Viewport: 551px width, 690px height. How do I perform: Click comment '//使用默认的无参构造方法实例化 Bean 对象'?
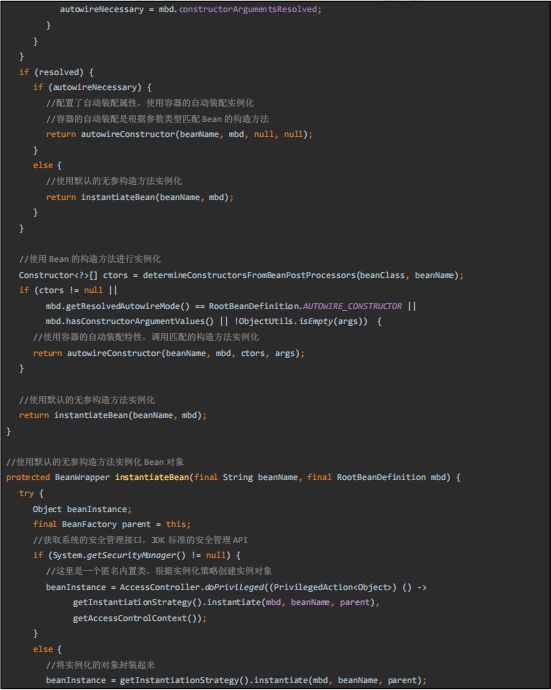coord(95,462)
